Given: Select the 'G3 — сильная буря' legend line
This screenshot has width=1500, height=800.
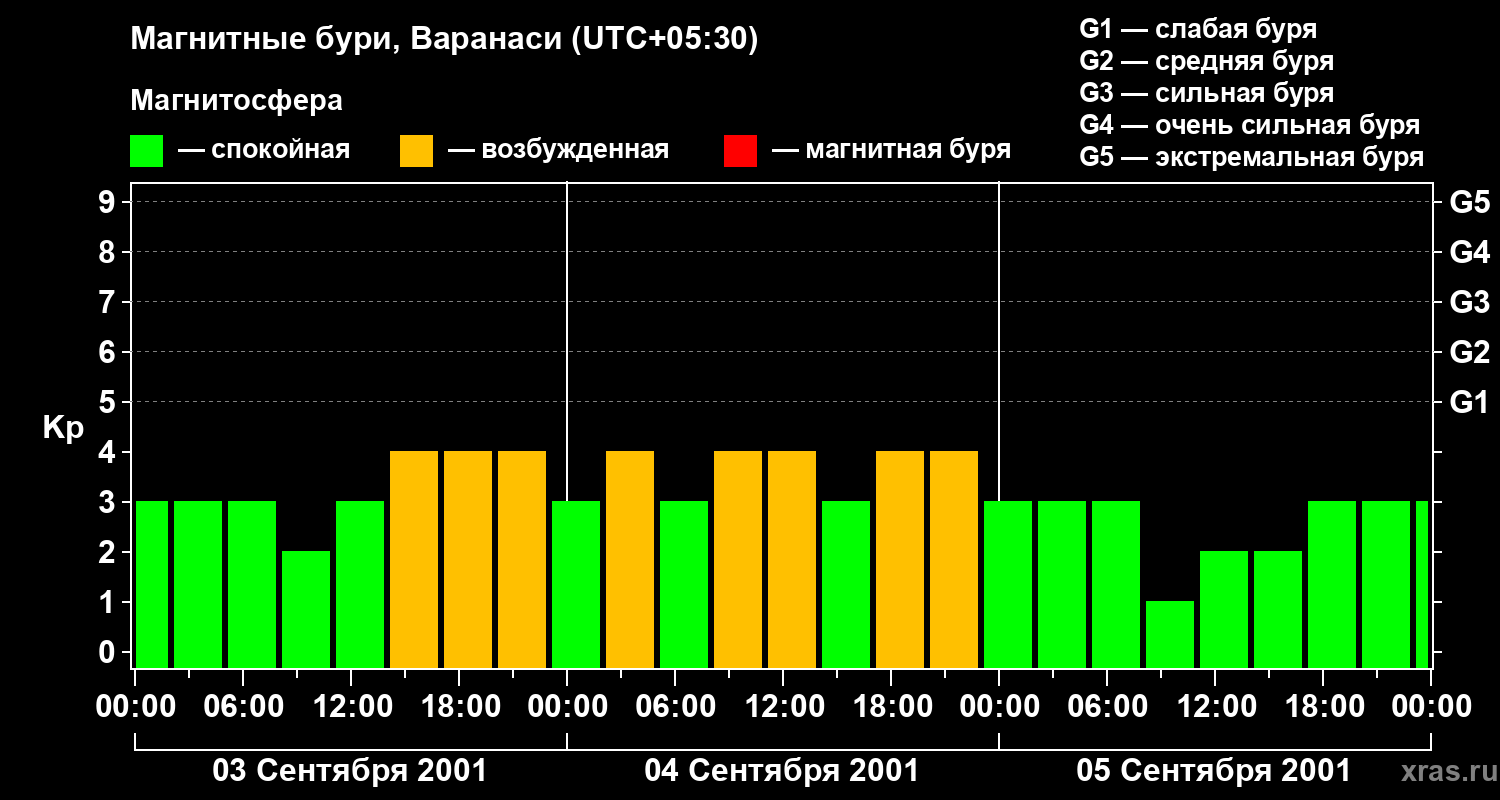Looking at the screenshot, I should (x=1207, y=93).
